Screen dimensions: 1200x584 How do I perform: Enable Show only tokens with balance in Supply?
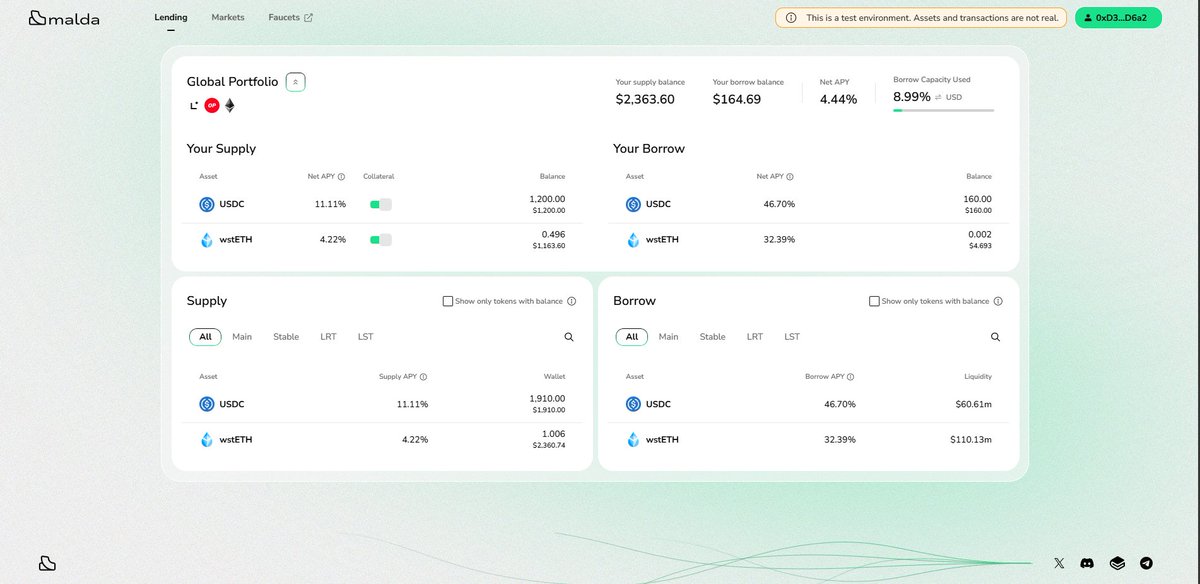[448, 300]
